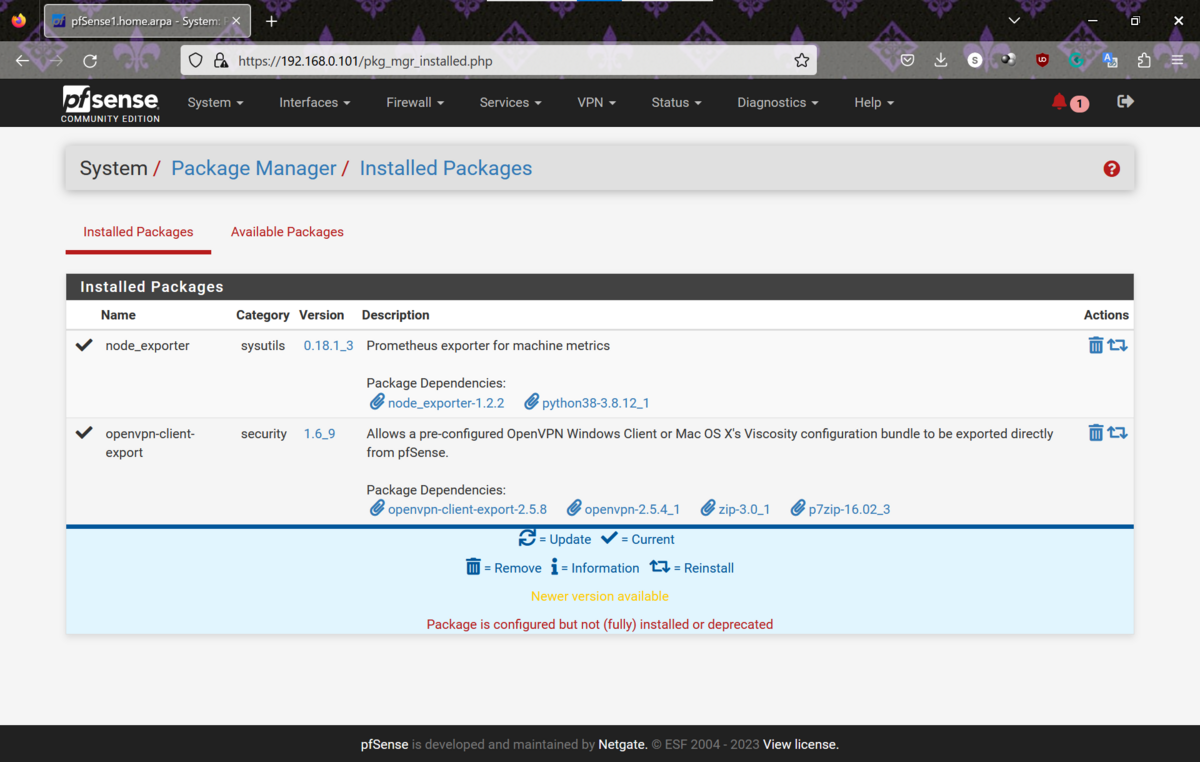
Task: Open uBlock Origin in the browser toolbar
Action: (x=1042, y=60)
